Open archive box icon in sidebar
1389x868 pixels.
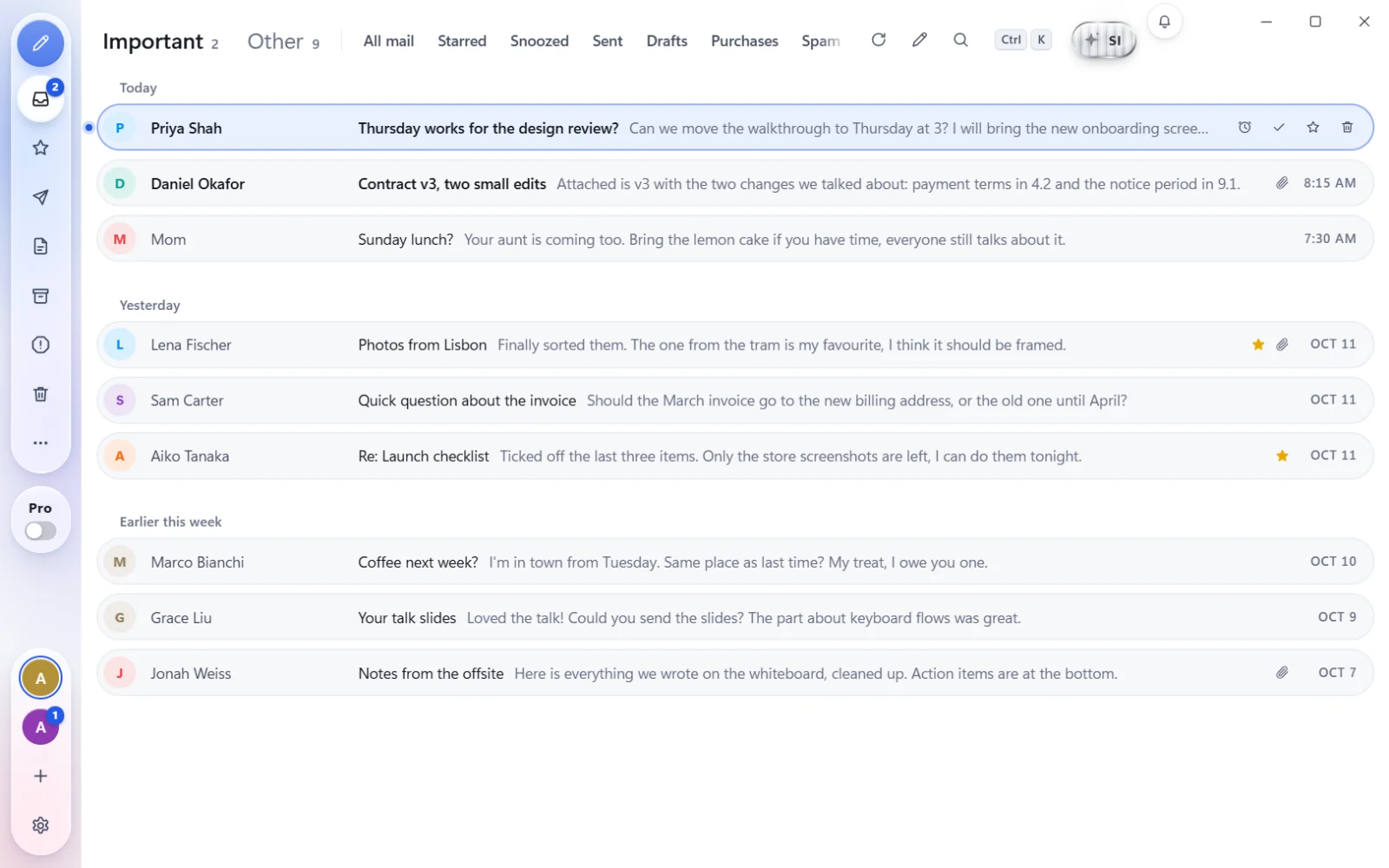pos(40,296)
